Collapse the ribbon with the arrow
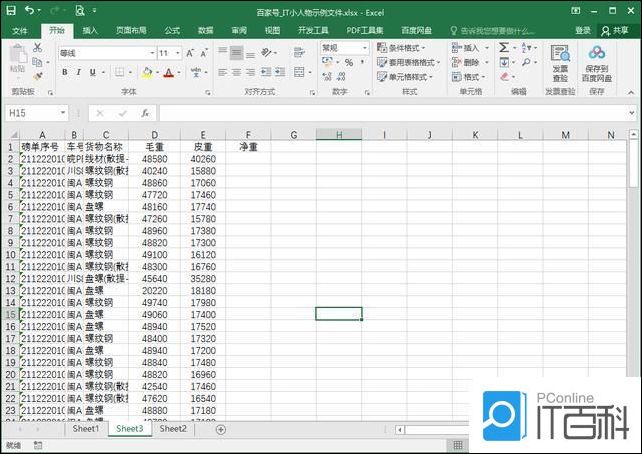Screen dimensions: 642x454 click(631, 93)
